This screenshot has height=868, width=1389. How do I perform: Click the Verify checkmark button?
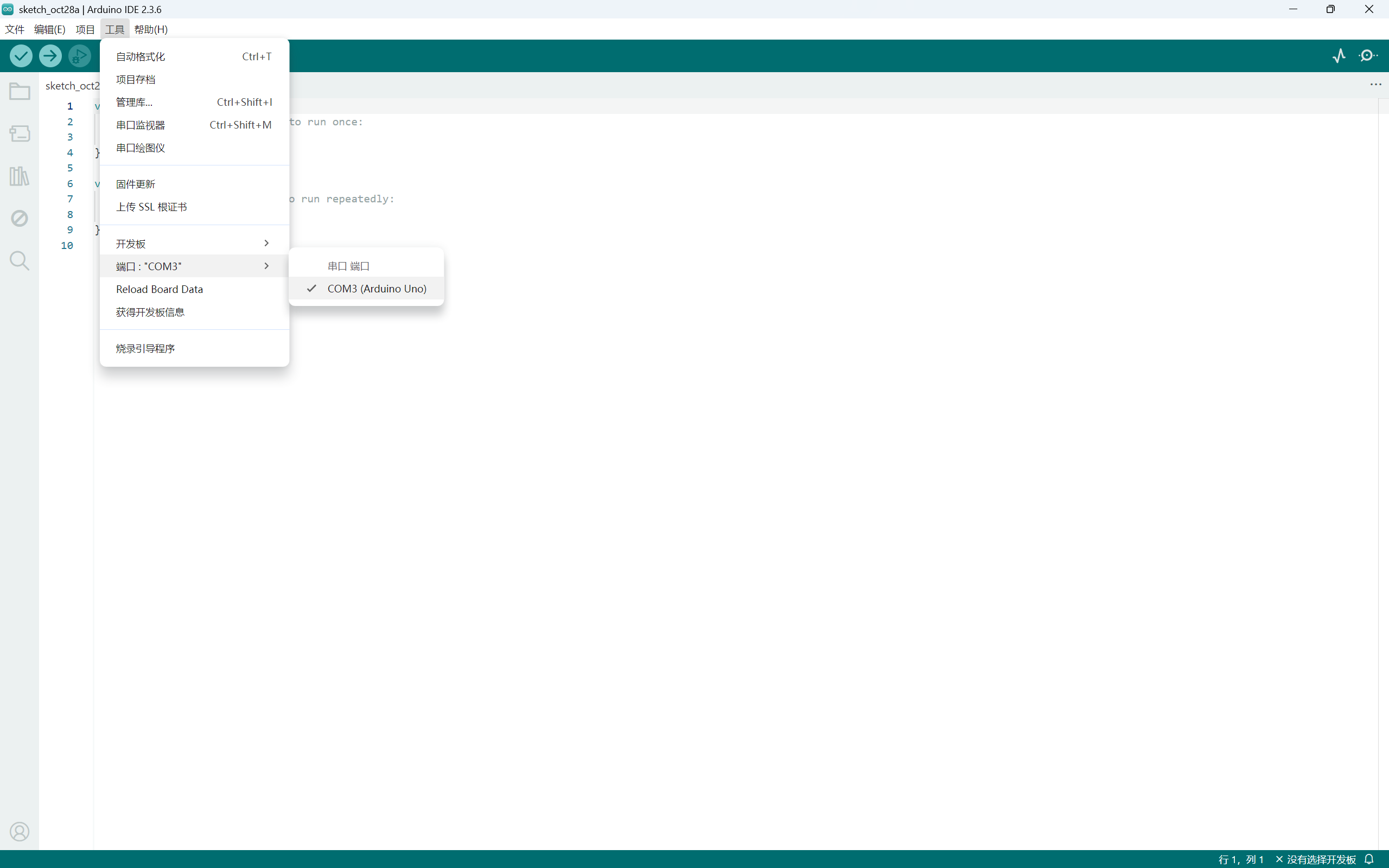tap(21, 56)
